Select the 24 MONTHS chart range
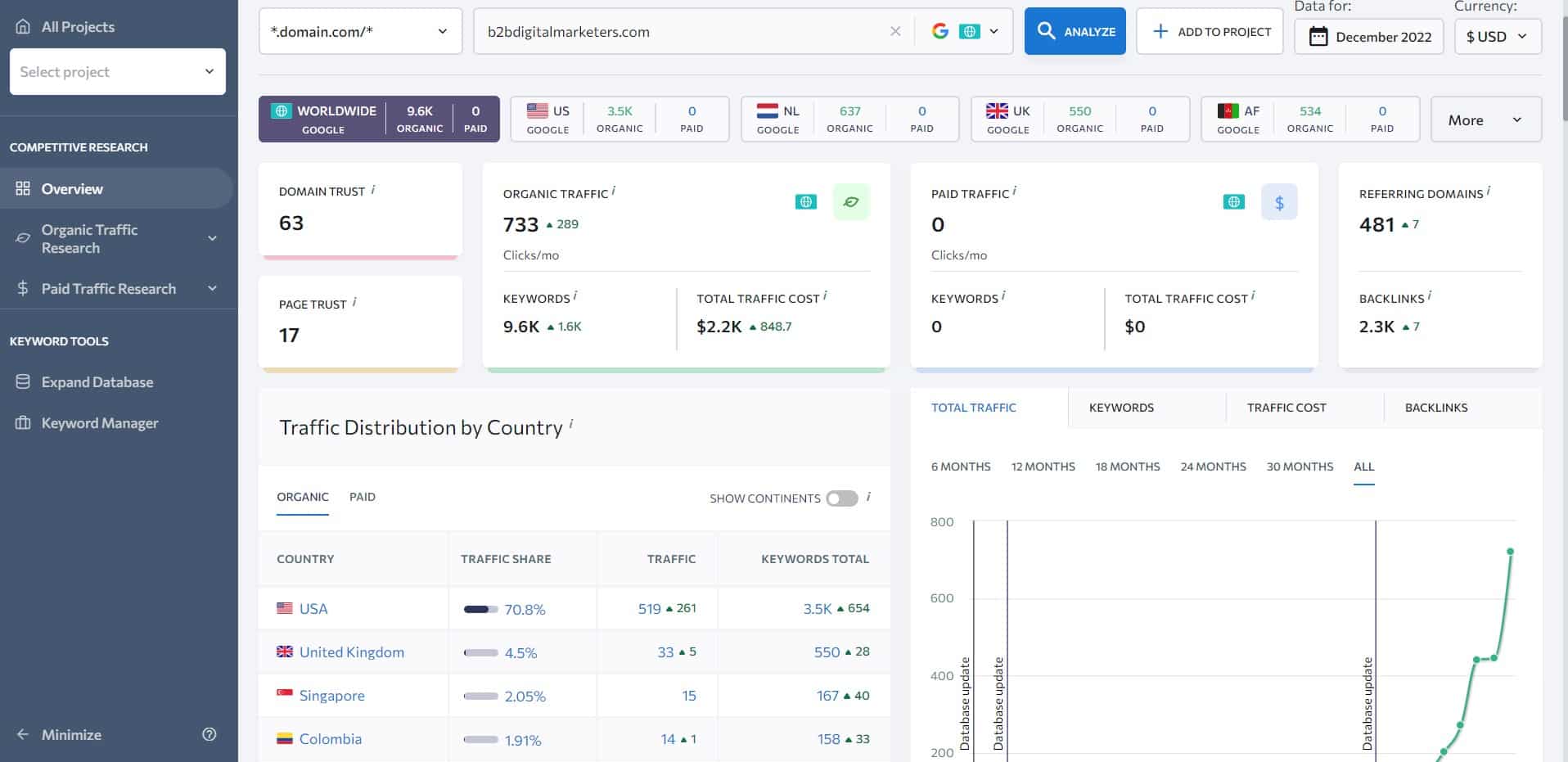This screenshot has height=762, width=1568. click(1214, 467)
